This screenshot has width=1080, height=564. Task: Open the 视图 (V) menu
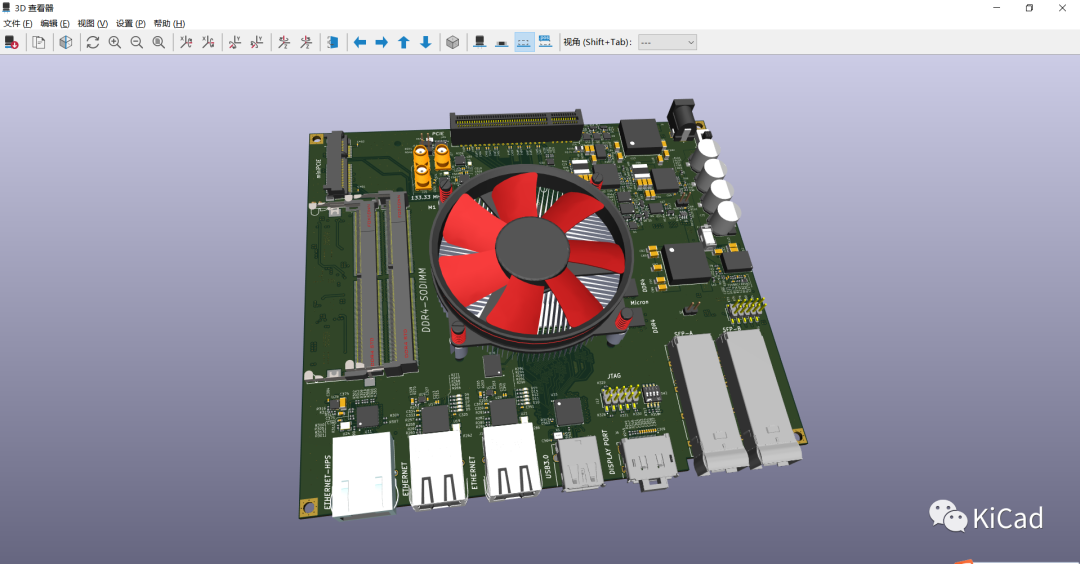pos(92,23)
